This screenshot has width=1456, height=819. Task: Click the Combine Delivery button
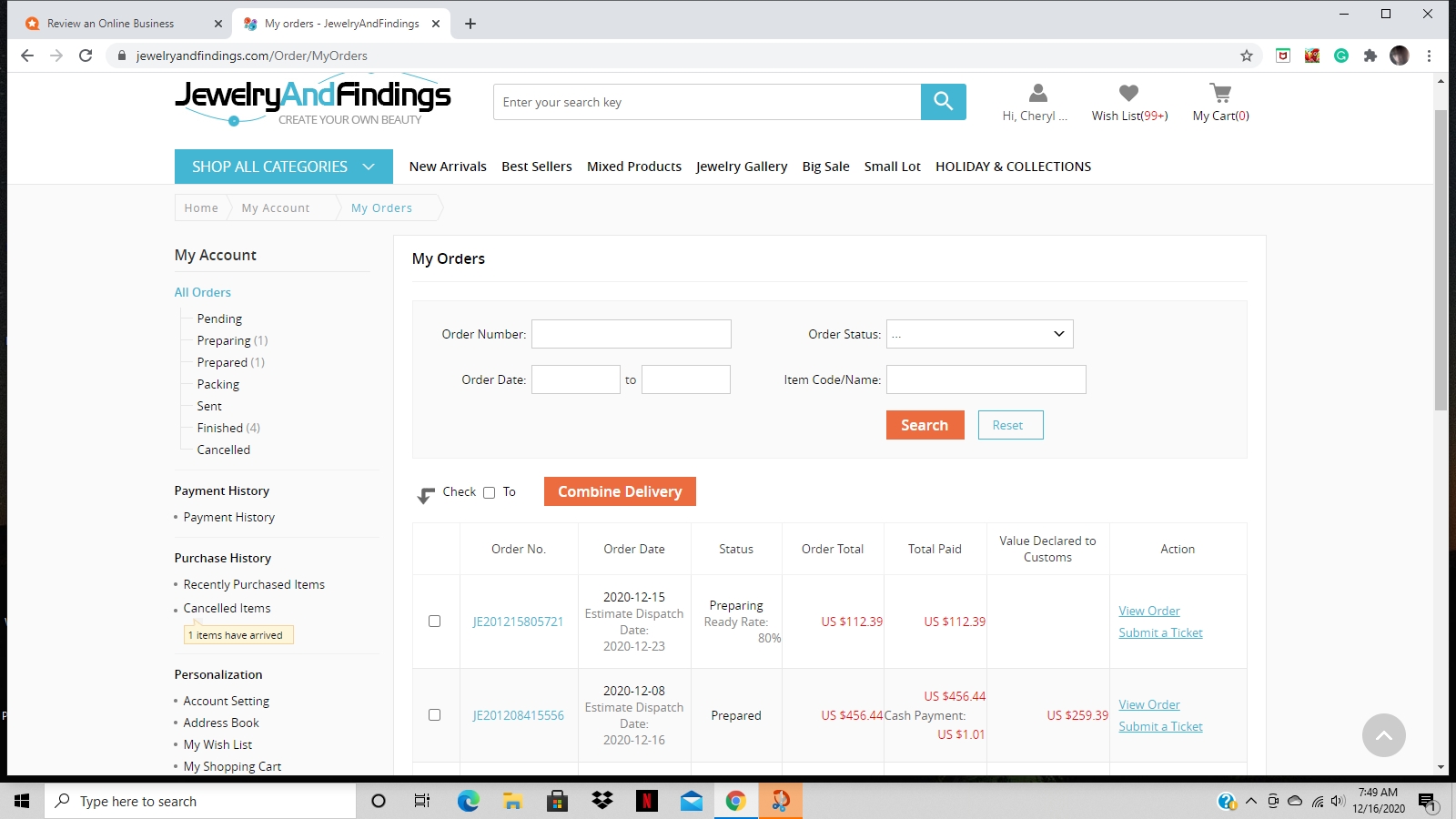point(620,491)
